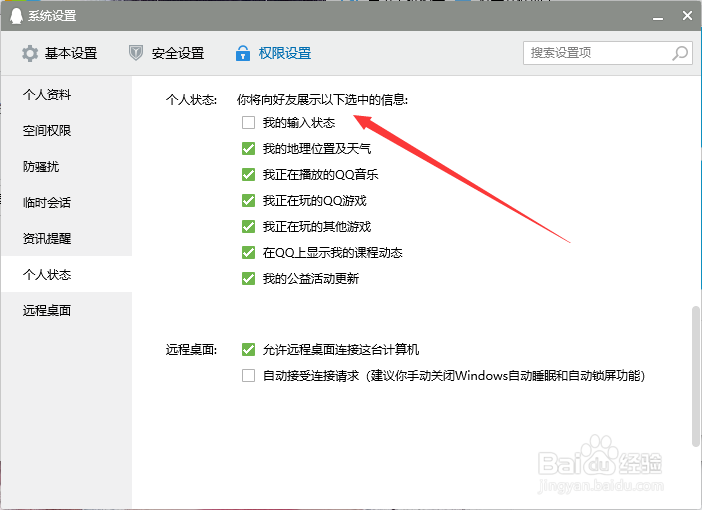Toggle 我正在播放的QQ音乐 checkbox
The height and width of the screenshot is (510, 702).
pyautogui.click(x=248, y=175)
